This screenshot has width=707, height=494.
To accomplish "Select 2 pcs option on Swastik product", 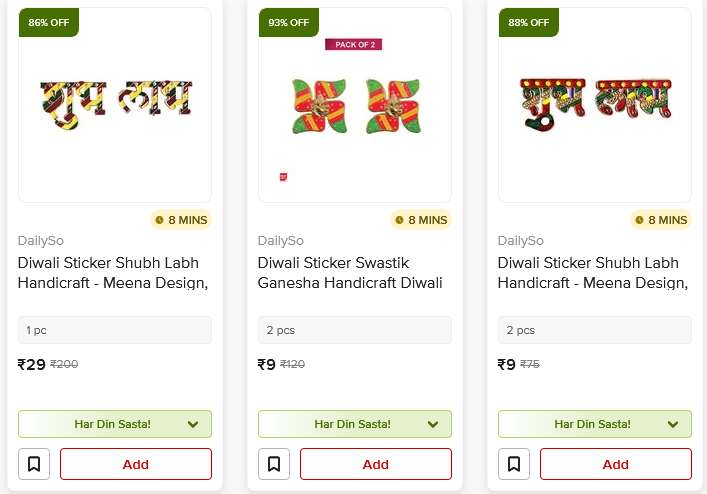I will (355, 330).
